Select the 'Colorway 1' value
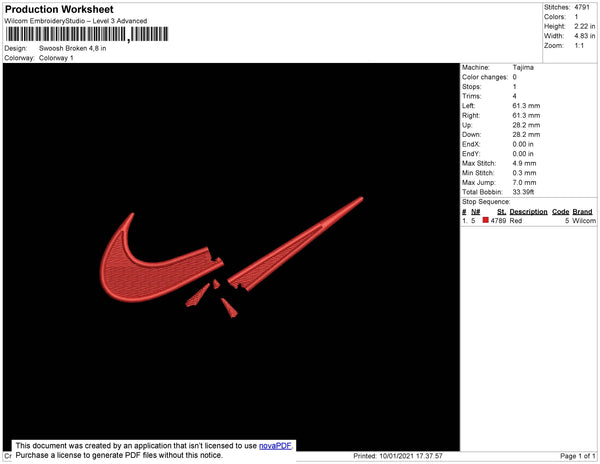This screenshot has width=600, height=464. click(x=56, y=58)
